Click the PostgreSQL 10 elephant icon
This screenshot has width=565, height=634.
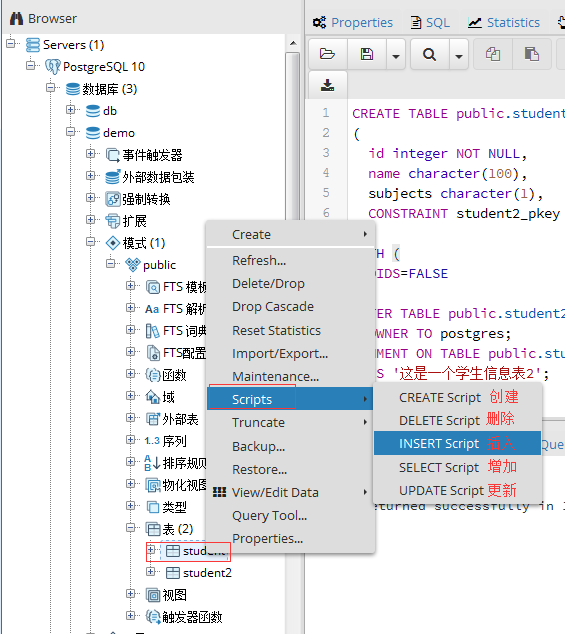[x=53, y=66]
